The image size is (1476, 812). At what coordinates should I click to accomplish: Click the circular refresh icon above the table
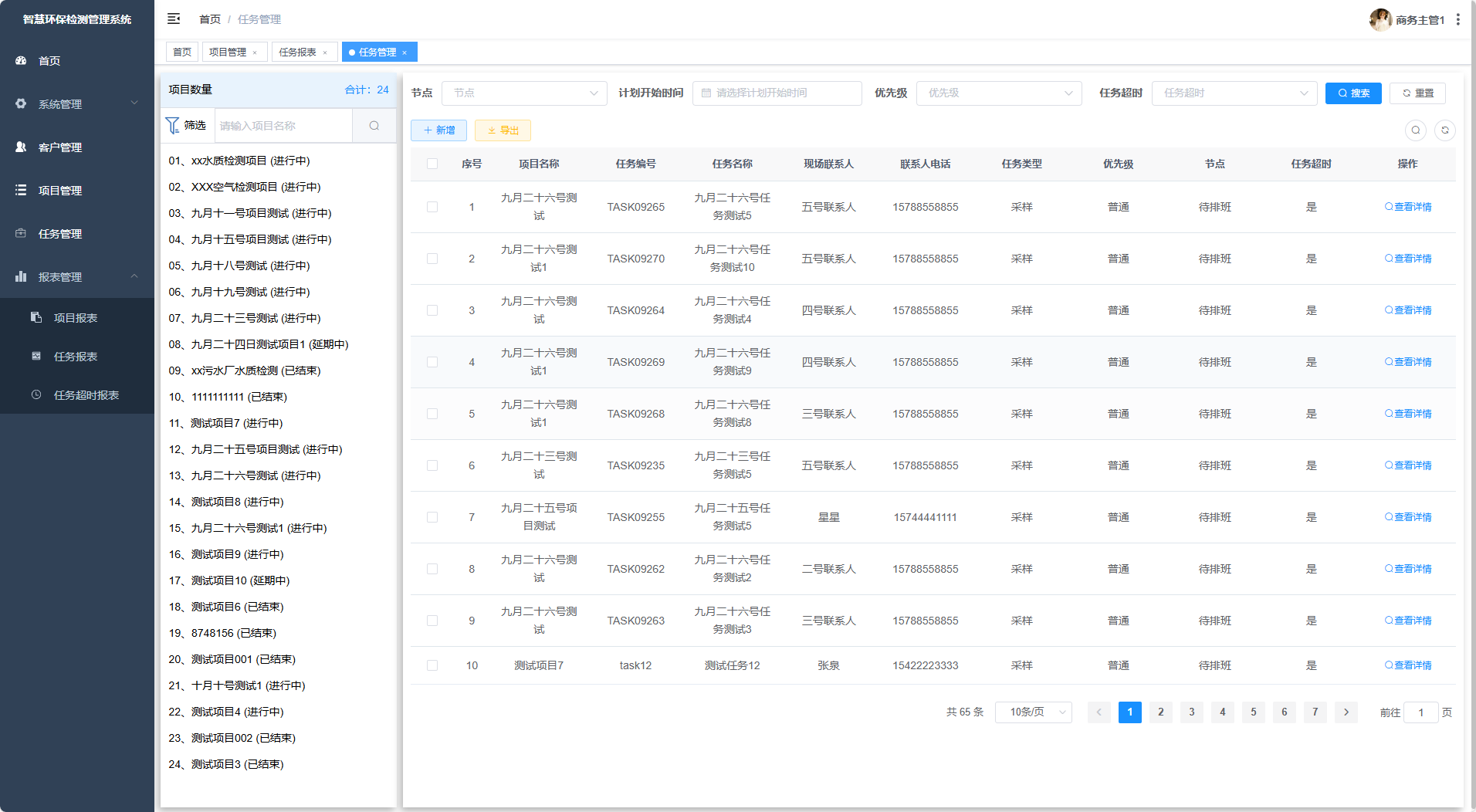(1444, 130)
